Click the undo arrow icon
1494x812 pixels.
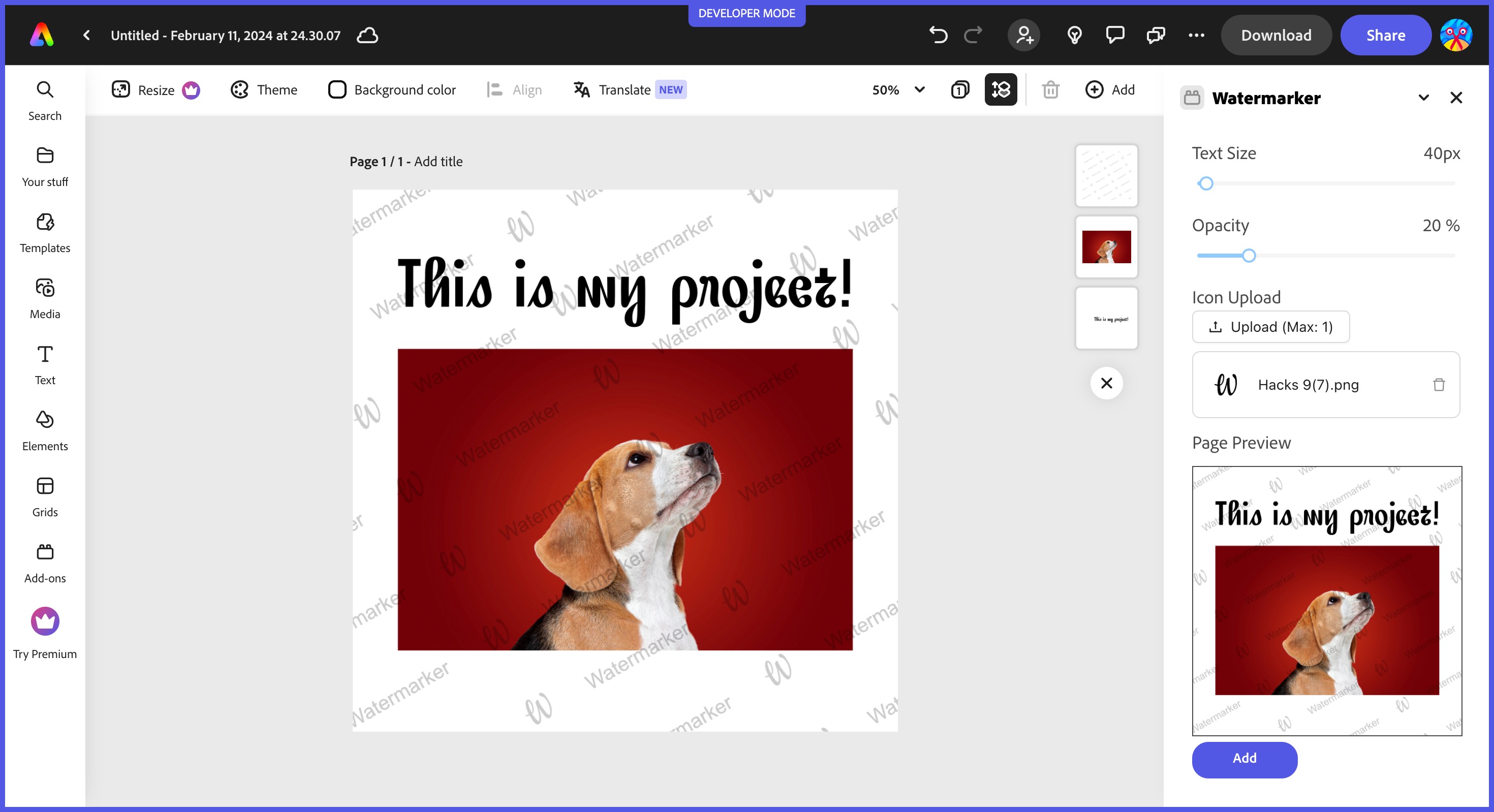pos(938,36)
